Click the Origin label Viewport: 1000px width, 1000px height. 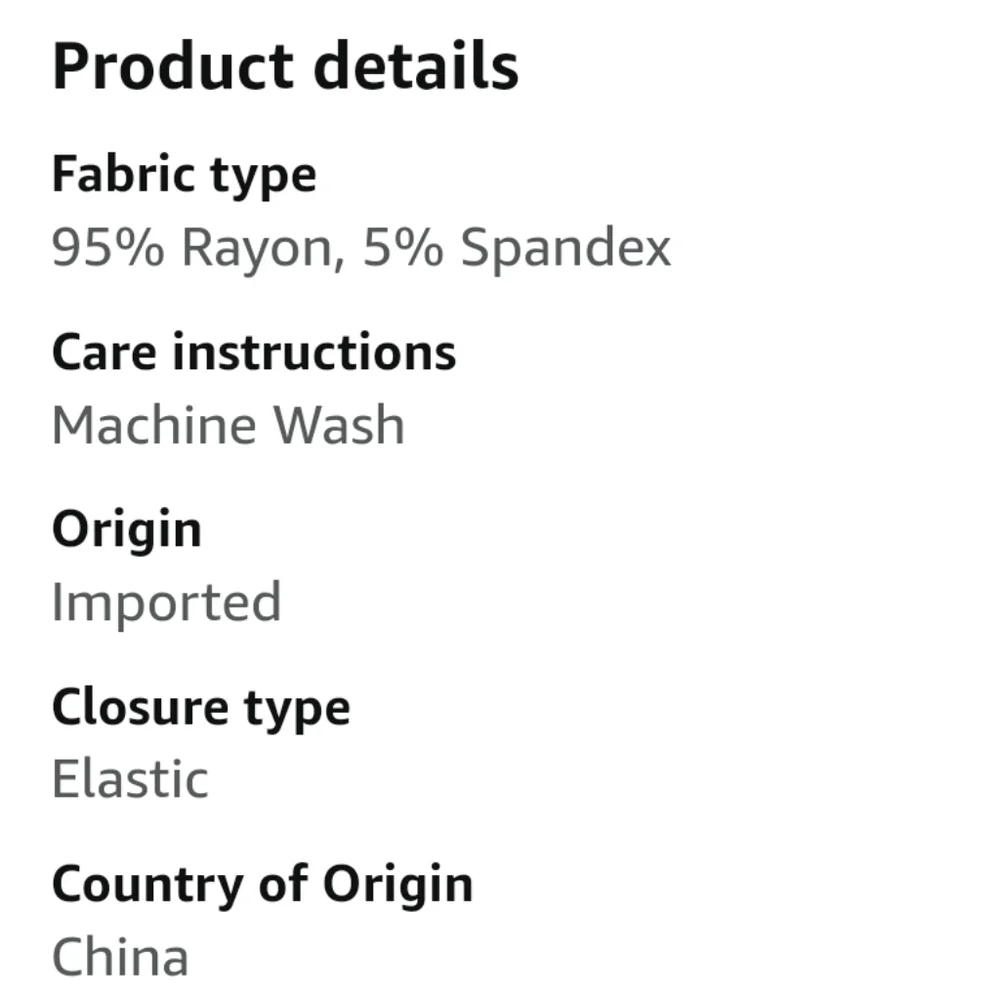127,531
